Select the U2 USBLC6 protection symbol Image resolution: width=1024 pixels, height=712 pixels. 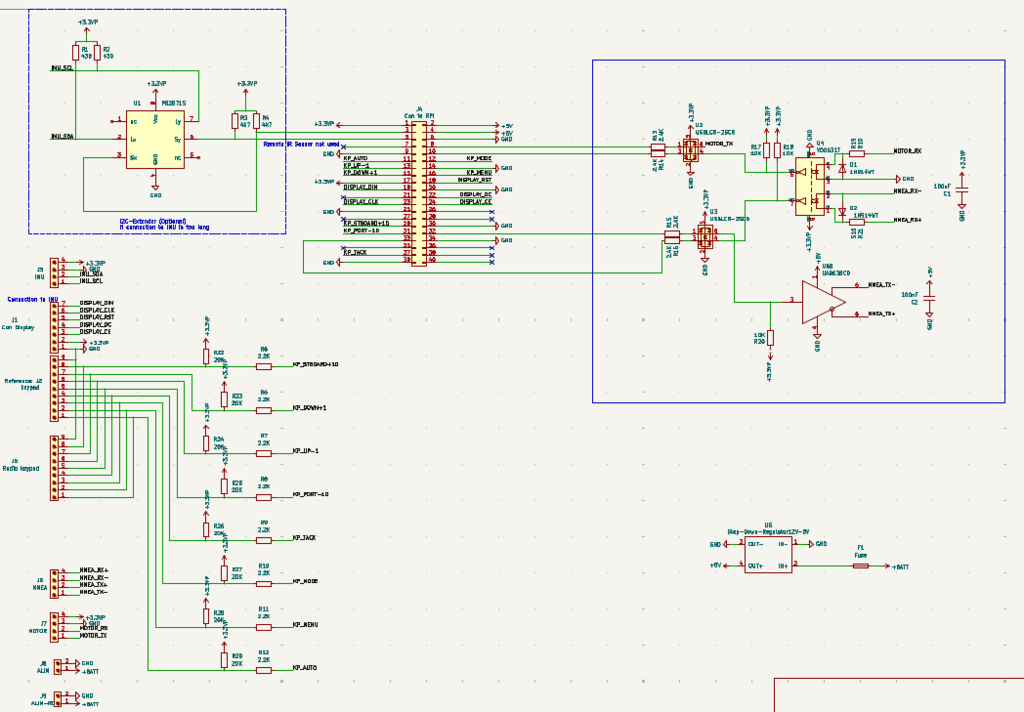click(690, 150)
